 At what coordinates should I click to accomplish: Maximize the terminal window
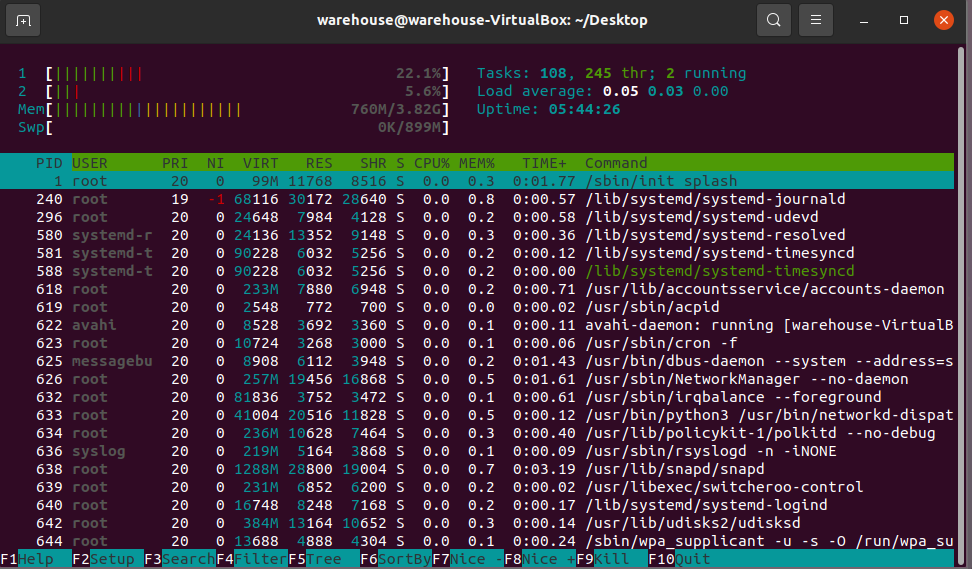click(x=904, y=20)
